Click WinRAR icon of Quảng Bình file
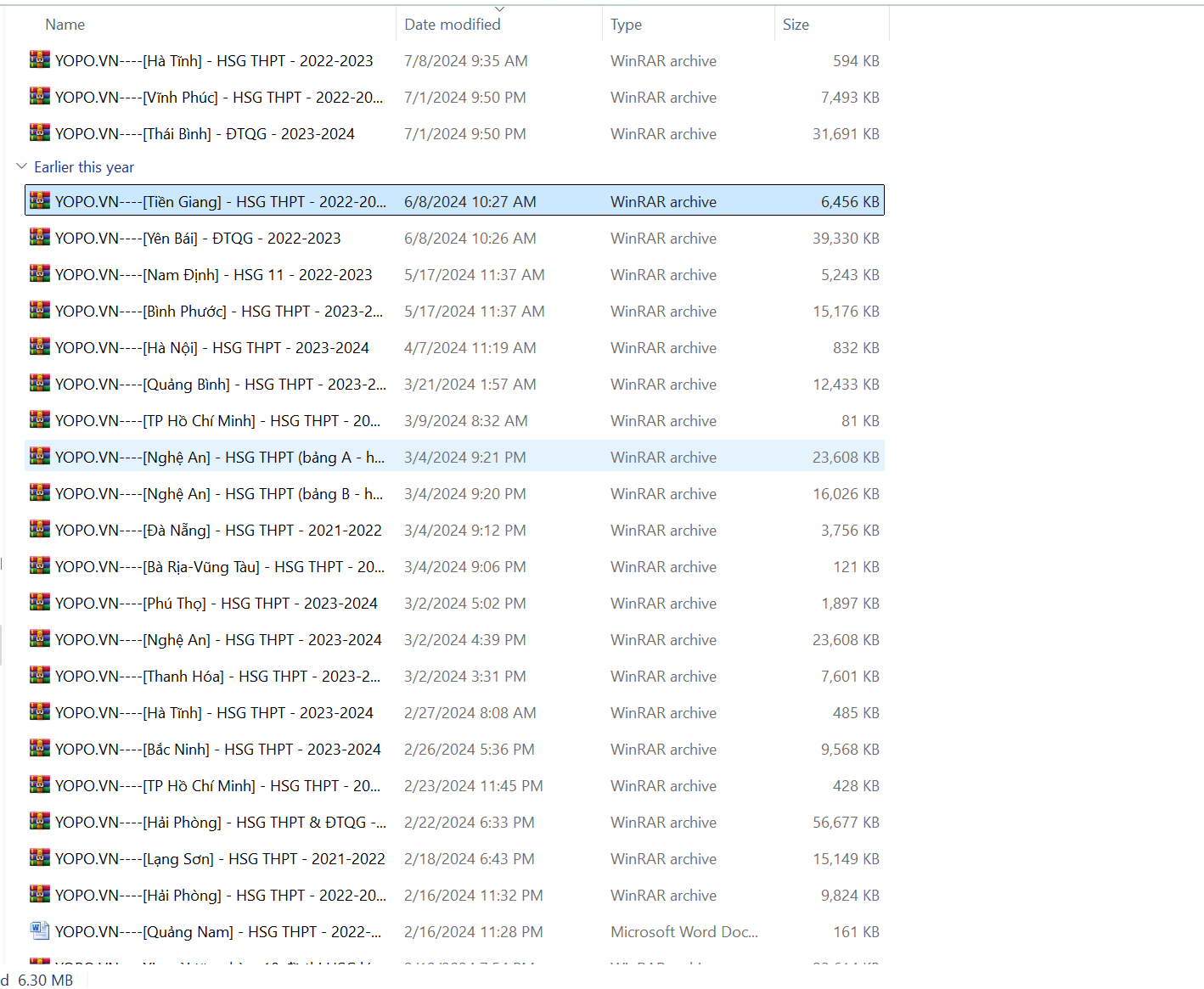The image size is (1204, 989). pyautogui.click(x=40, y=383)
